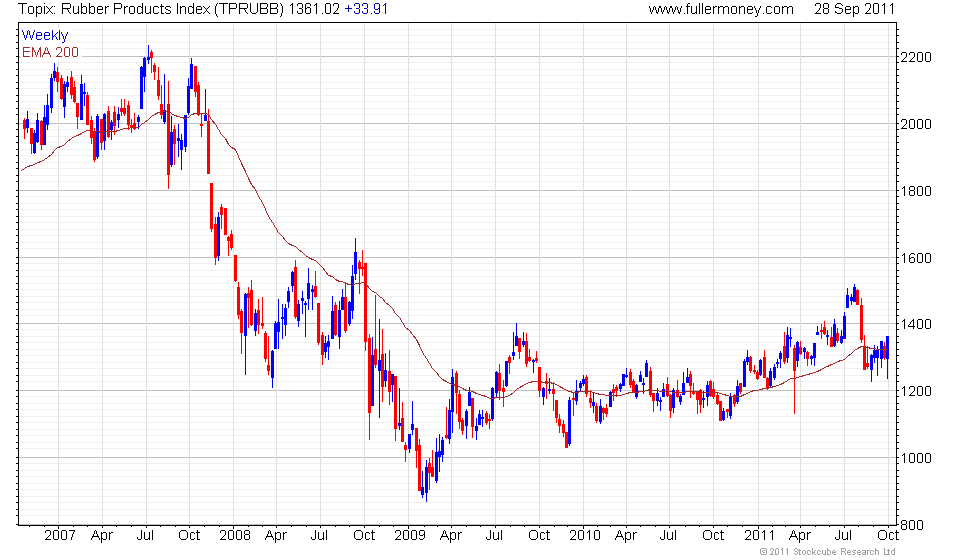Image resolution: width=980 pixels, height=560 pixels.
Task: Click the 2000 price axis label
Action: [916, 124]
